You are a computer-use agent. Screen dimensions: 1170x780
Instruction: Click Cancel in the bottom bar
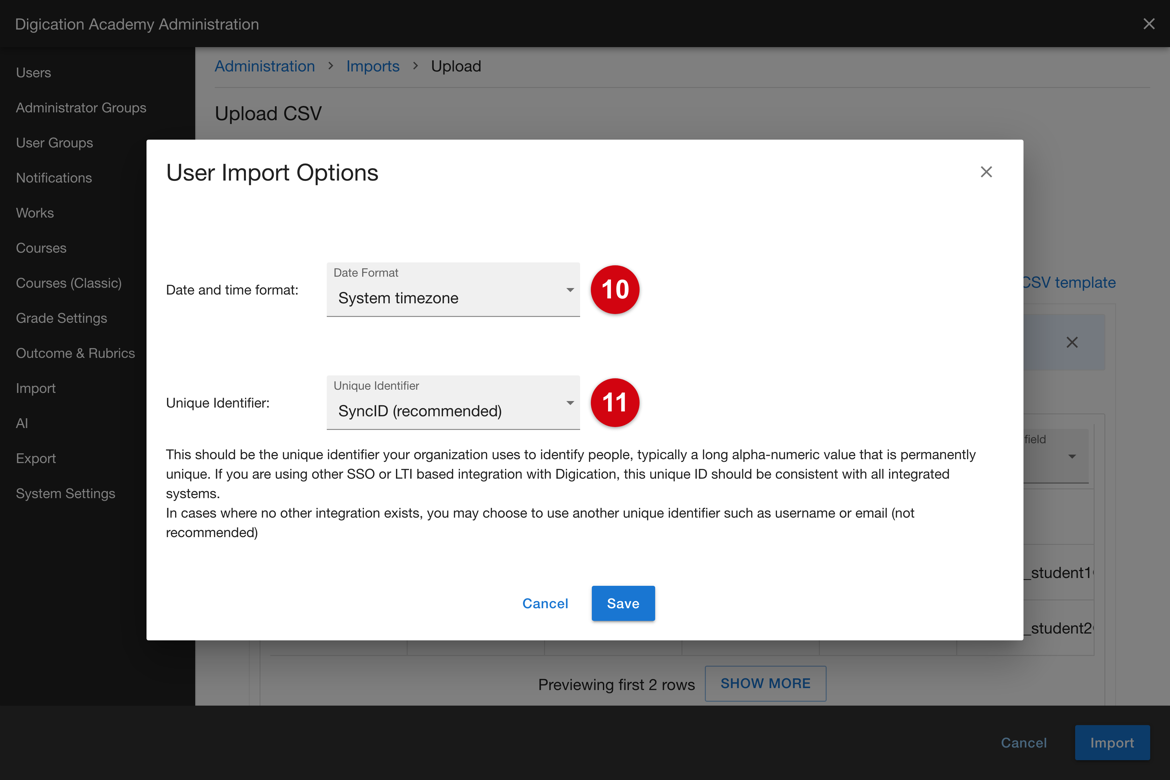pos(1024,743)
